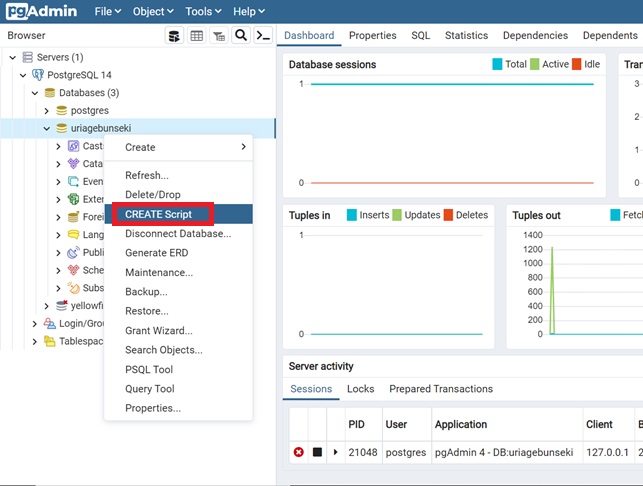643x486 pixels.
Task: Open Search Objects magnifier icon
Action: [x=241, y=36]
